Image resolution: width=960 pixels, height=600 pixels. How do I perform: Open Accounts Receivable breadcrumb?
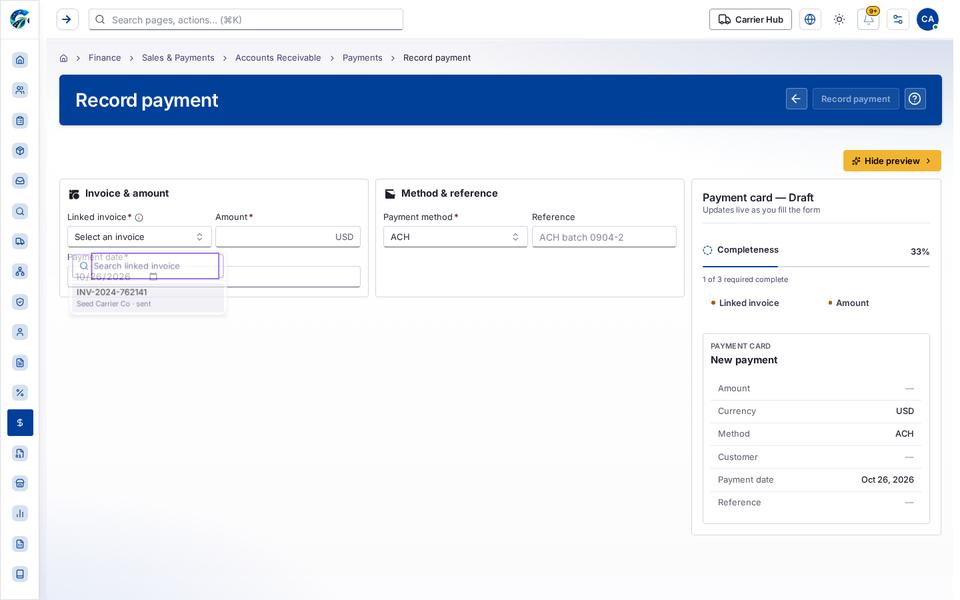(x=278, y=58)
